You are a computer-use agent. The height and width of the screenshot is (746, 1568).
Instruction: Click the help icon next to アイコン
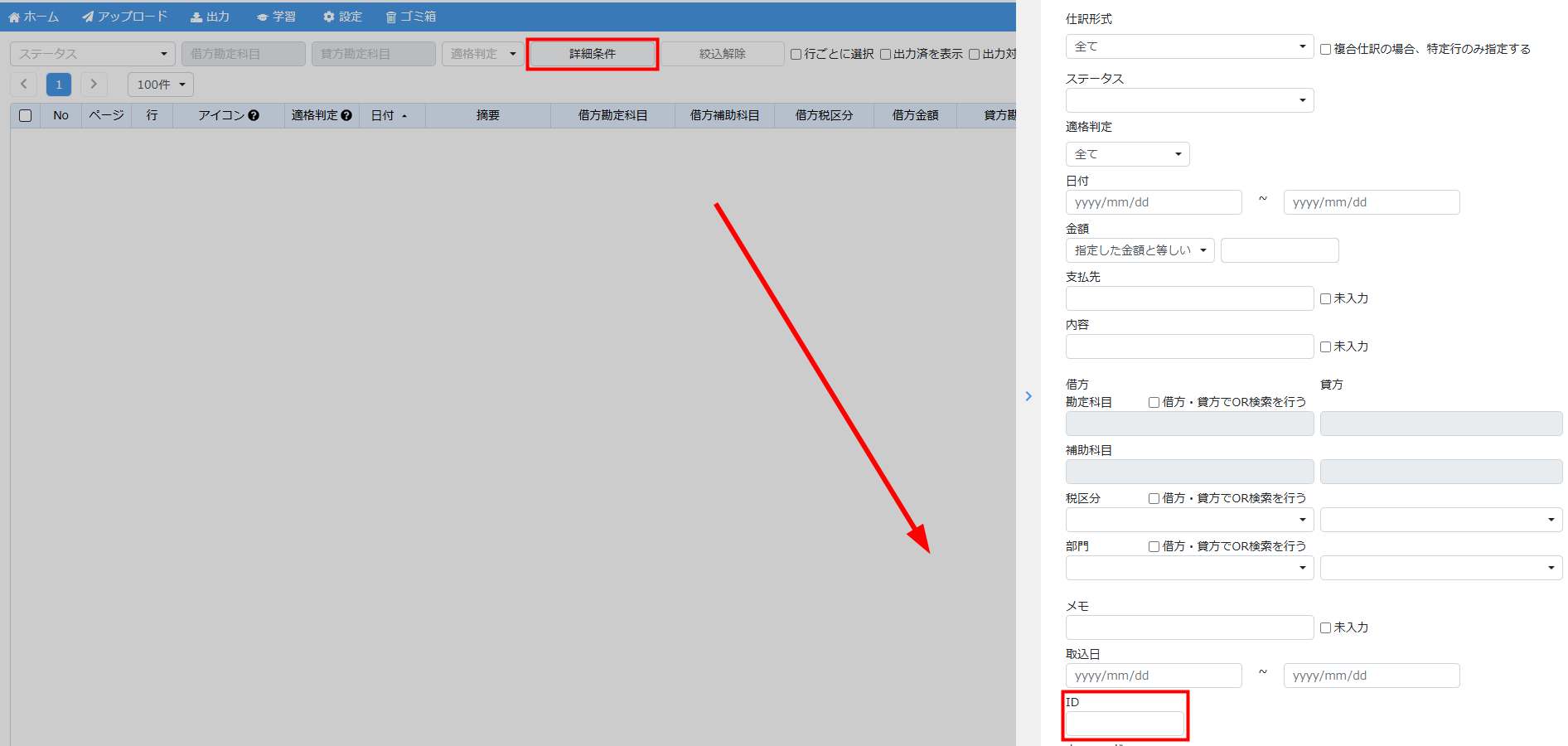click(254, 116)
